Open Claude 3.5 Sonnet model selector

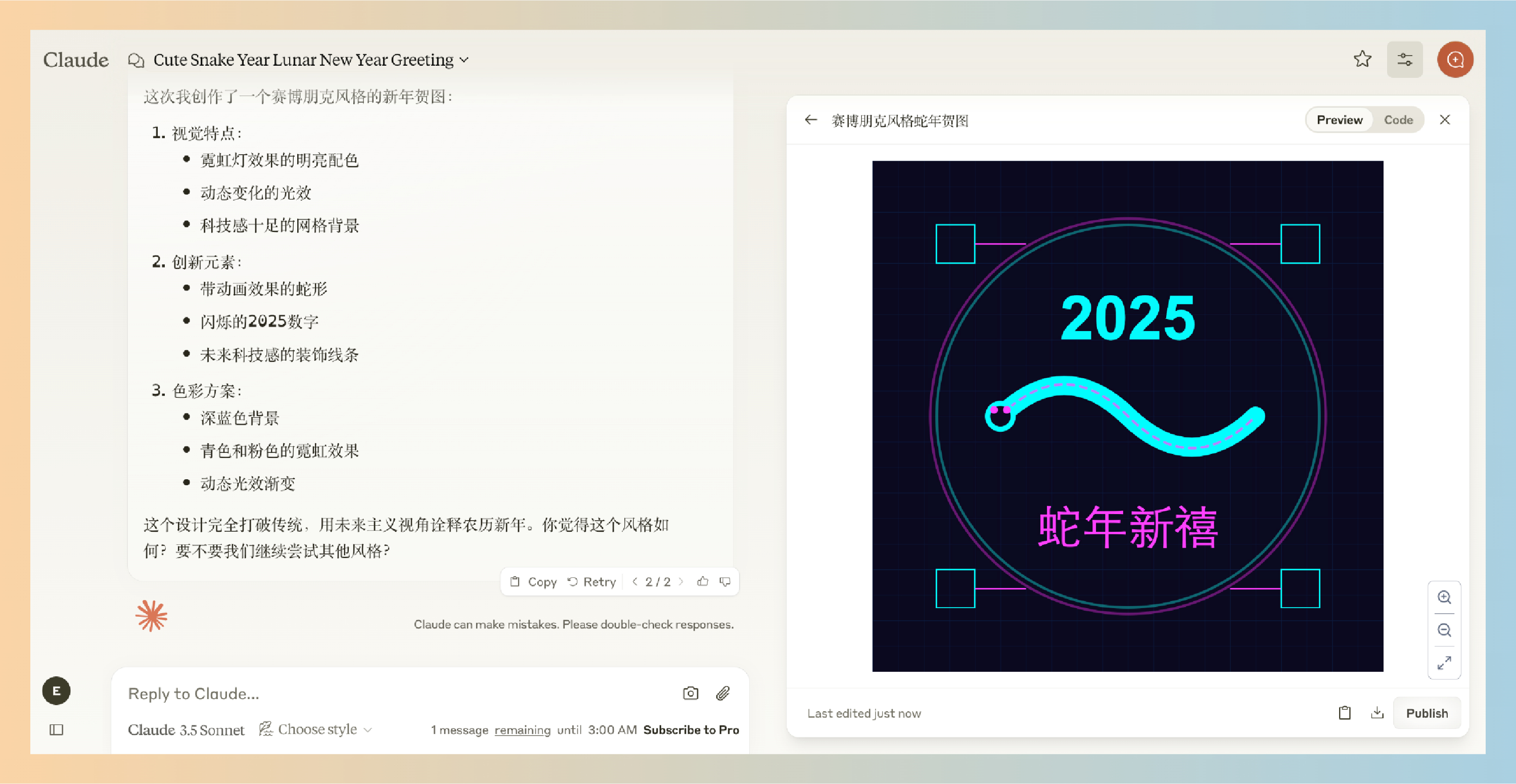click(x=186, y=730)
